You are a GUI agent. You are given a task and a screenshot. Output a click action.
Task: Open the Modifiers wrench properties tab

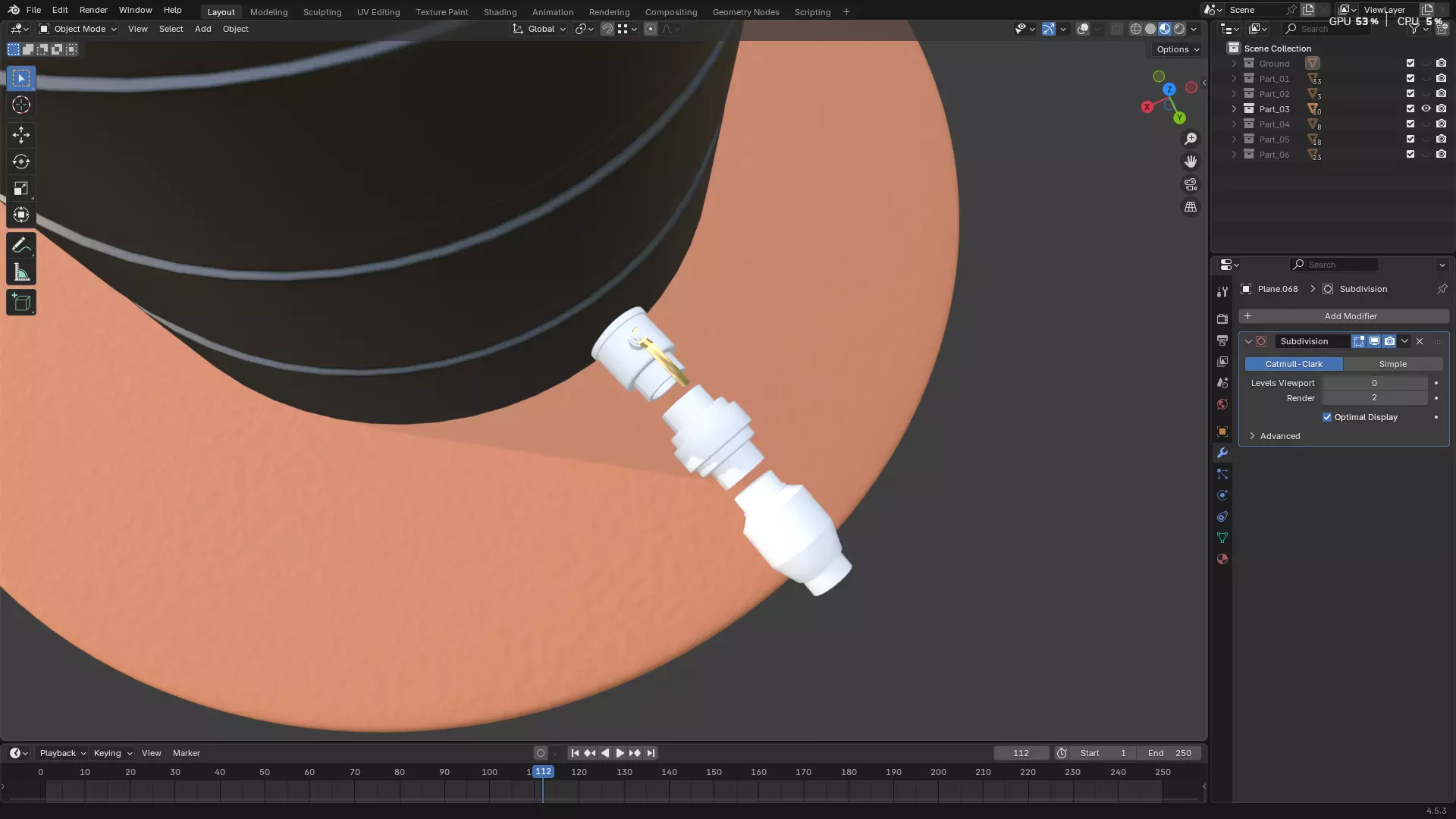[1222, 453]
